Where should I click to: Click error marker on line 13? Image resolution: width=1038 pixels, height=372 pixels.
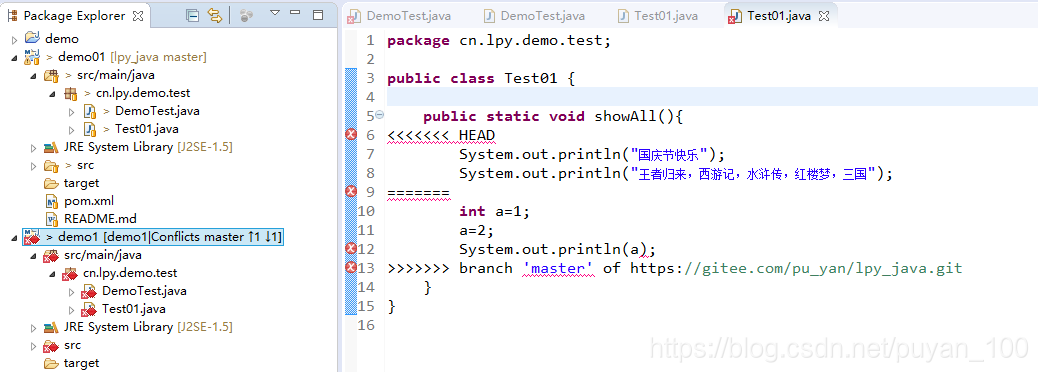tap(352, 267)
